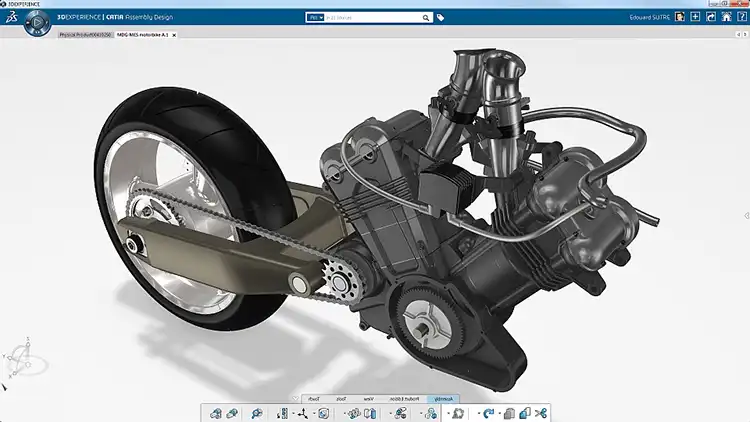750x422 pixels.
Task: Click the plus Add icon in top bar
Action: pos(695,17)
